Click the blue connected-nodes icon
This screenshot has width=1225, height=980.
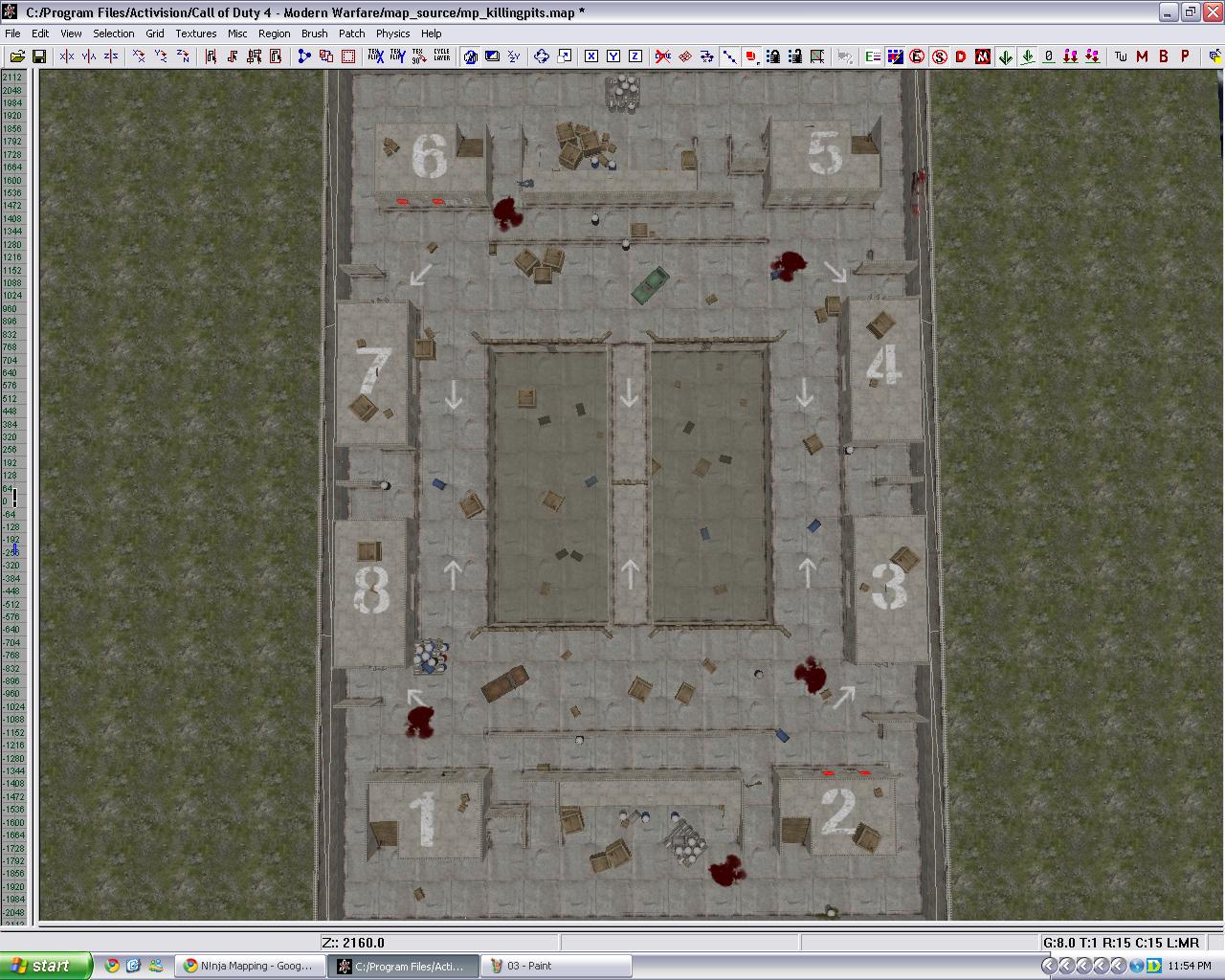point(304,56)
